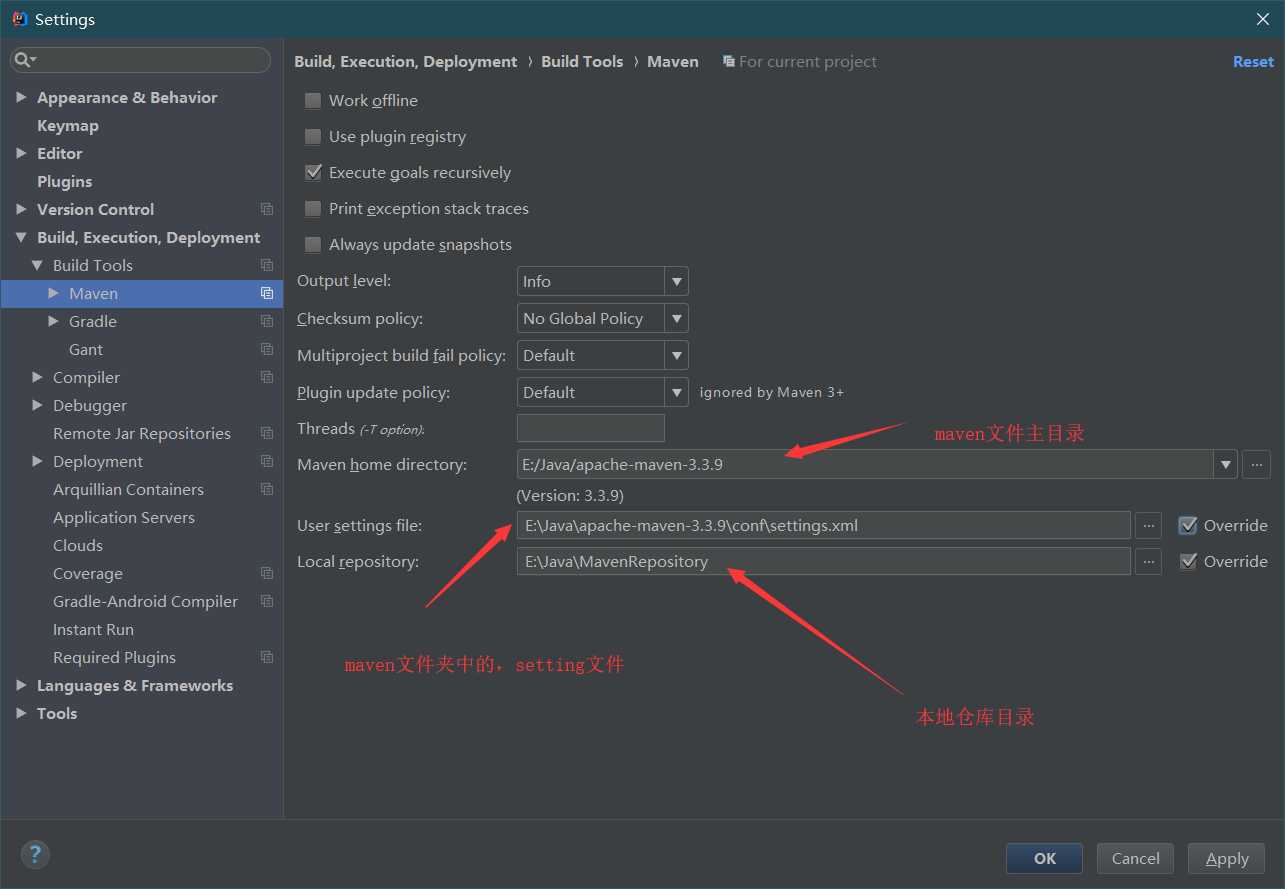
Task: Expand the Version Control tree node
Action: [21, 209]
